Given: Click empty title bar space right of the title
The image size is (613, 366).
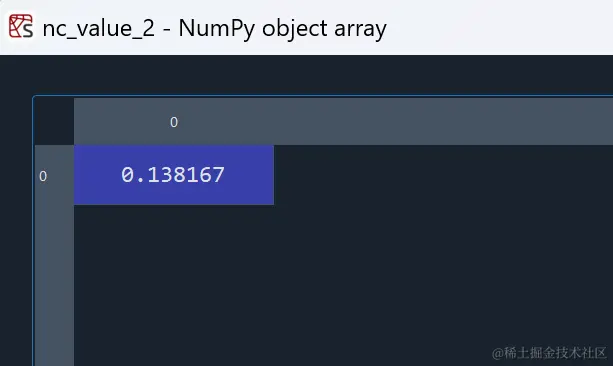Looking at the screenshot, I should coord(500,27).
